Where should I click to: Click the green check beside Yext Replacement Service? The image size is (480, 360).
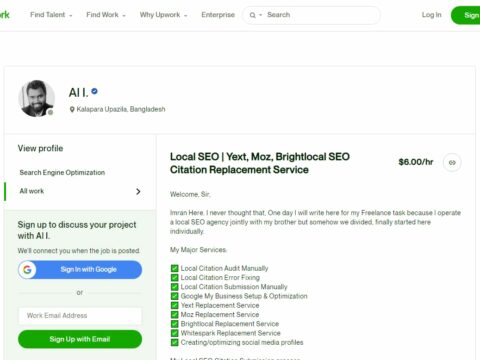174,305
